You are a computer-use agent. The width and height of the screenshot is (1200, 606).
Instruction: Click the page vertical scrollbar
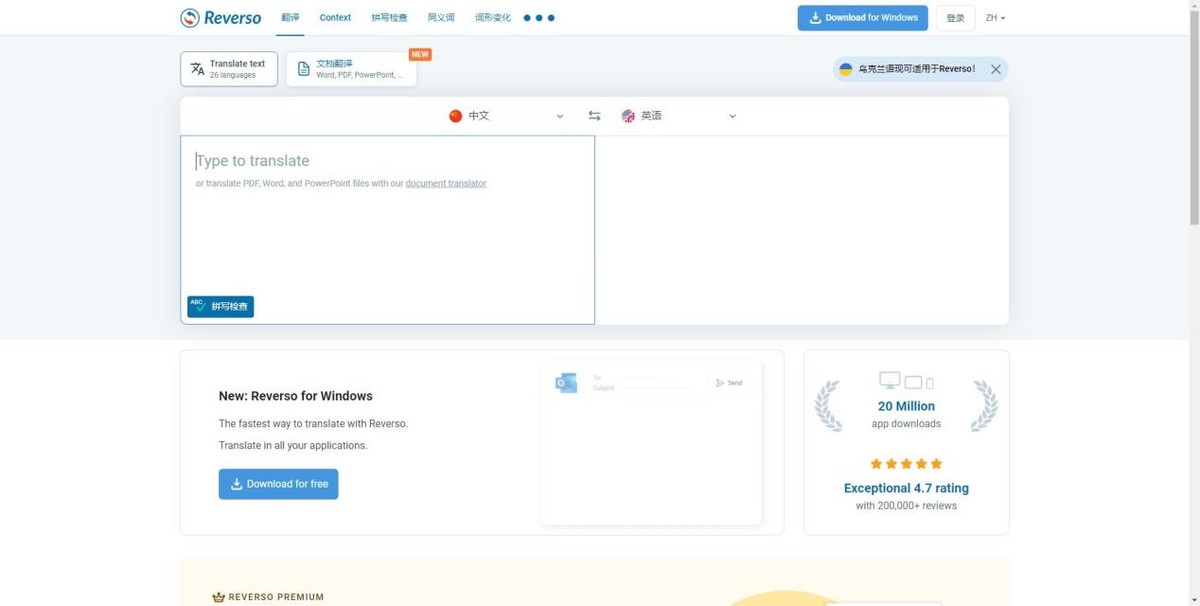pyautogui.click(x=1193, y=300)
